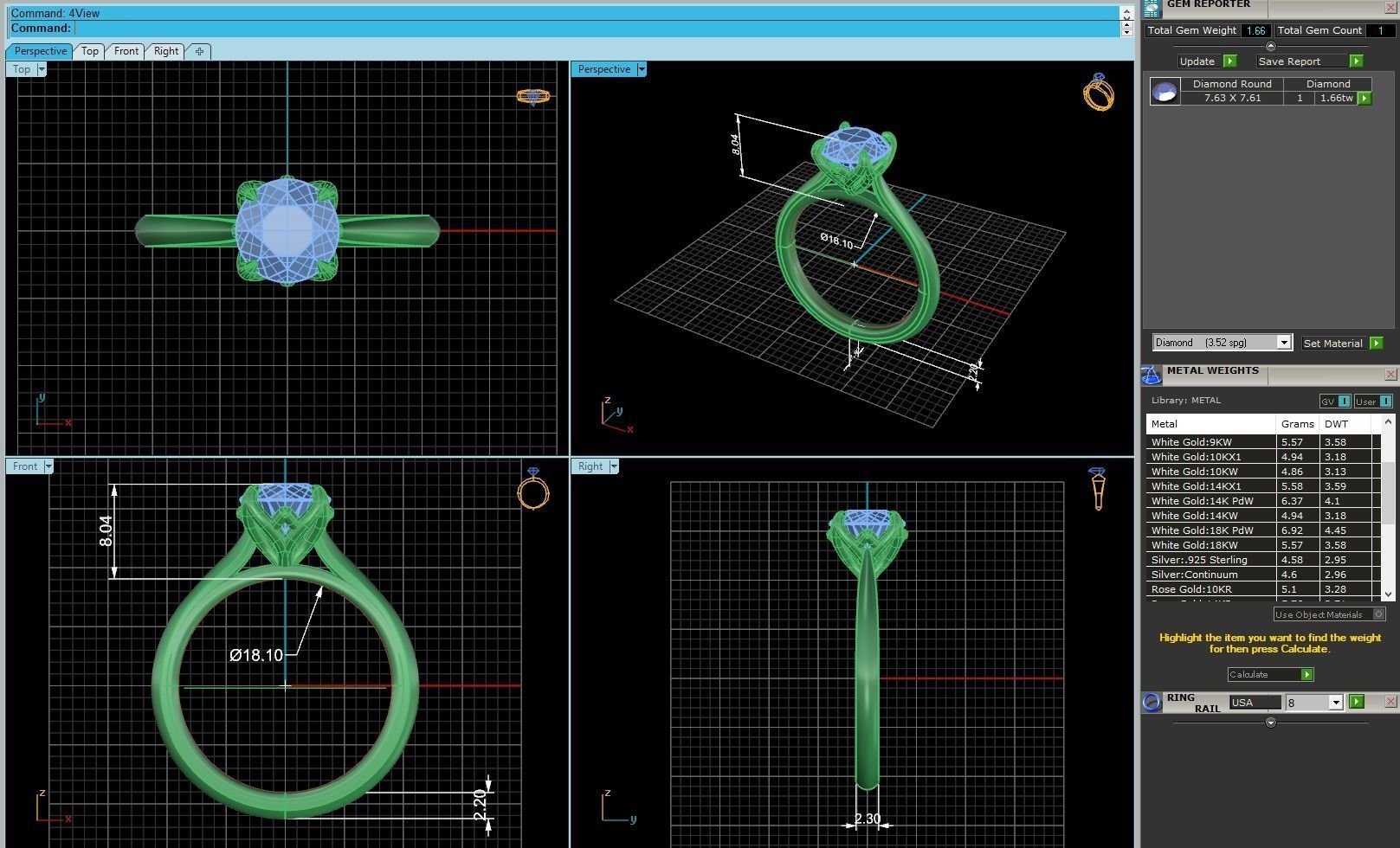Switch to the Perspective viewport tab

coord(40,51)
